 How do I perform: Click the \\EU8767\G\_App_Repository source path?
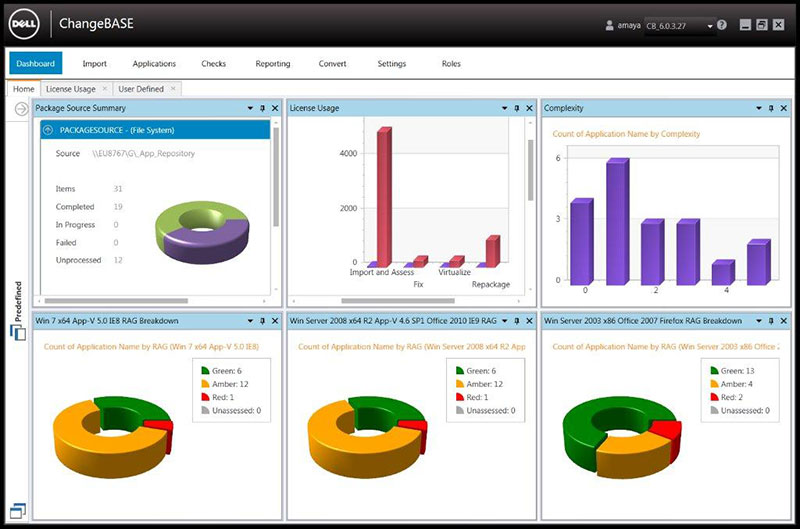click(143, 154)
